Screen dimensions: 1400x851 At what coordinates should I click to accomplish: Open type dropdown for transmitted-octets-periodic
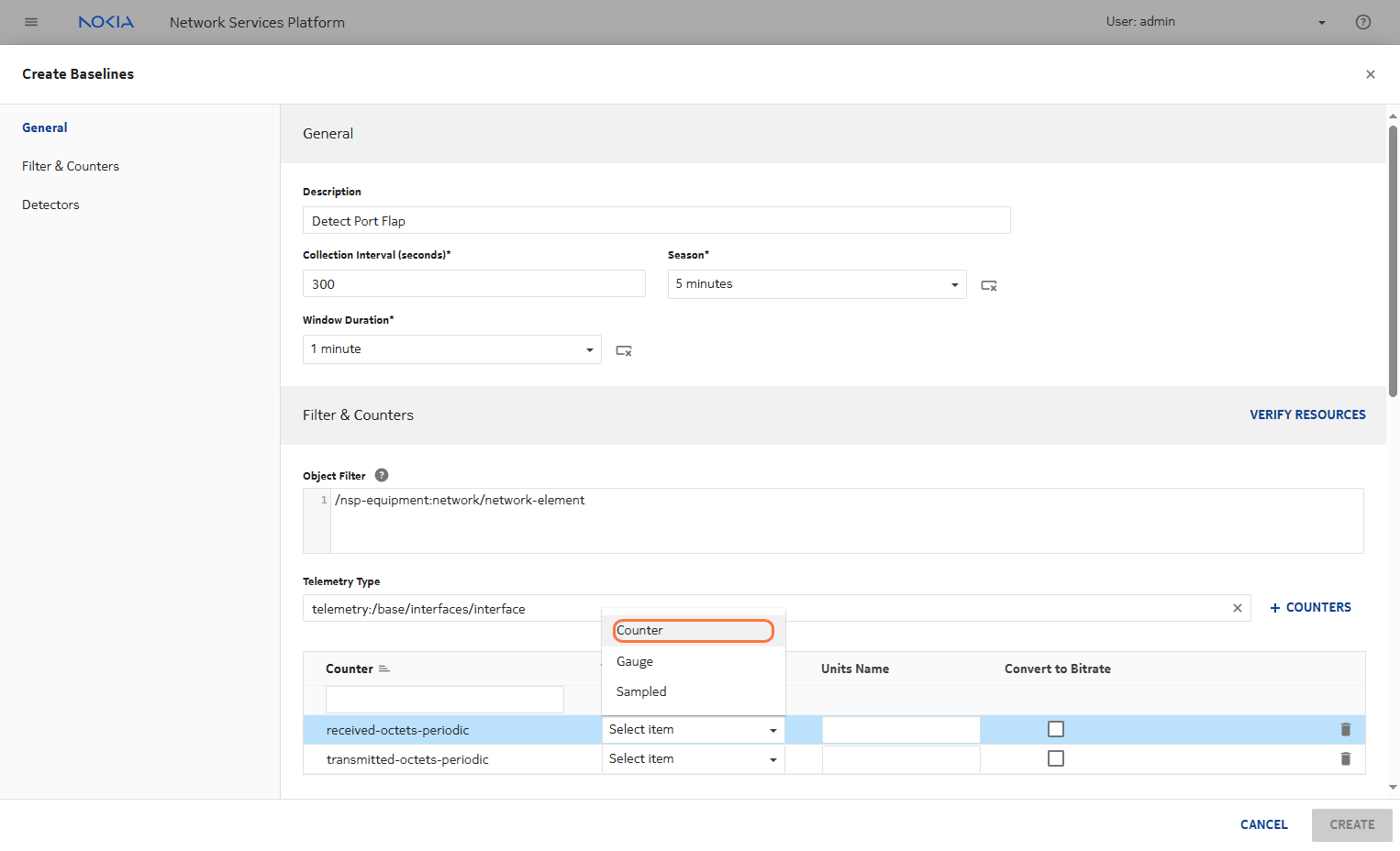693,758
